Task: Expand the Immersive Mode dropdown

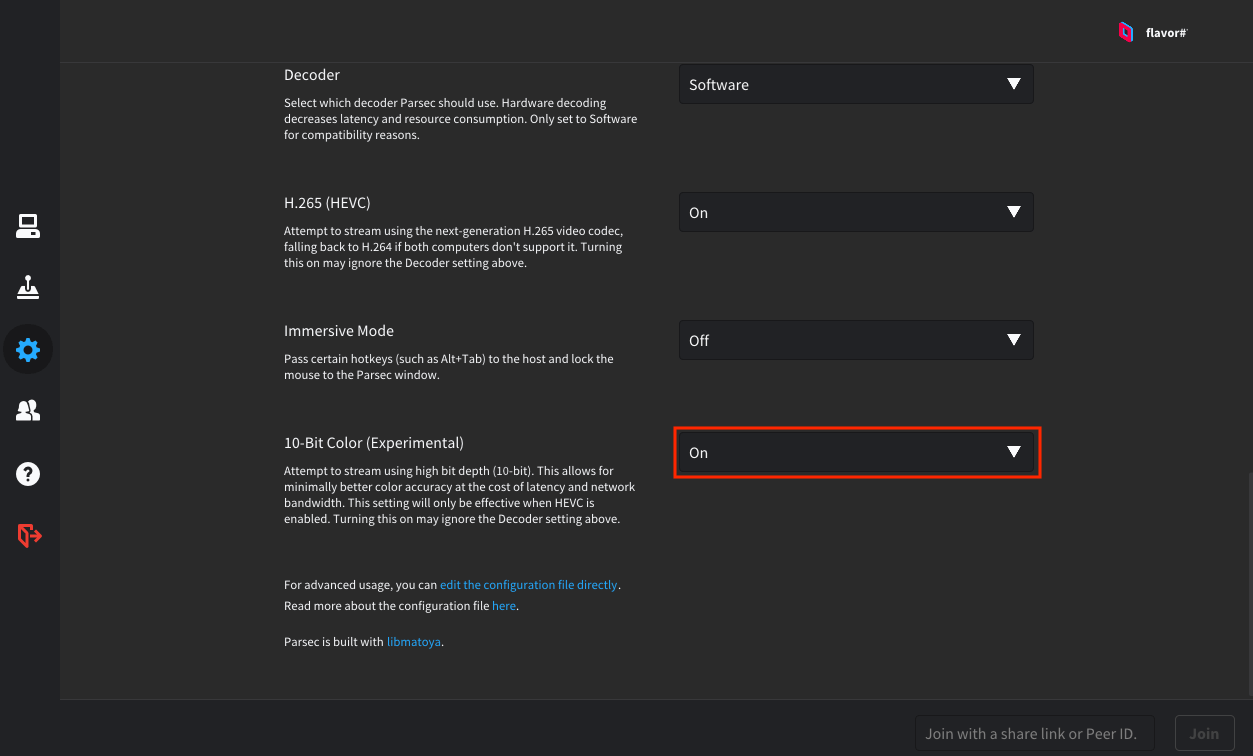Action: click(856, 341)
